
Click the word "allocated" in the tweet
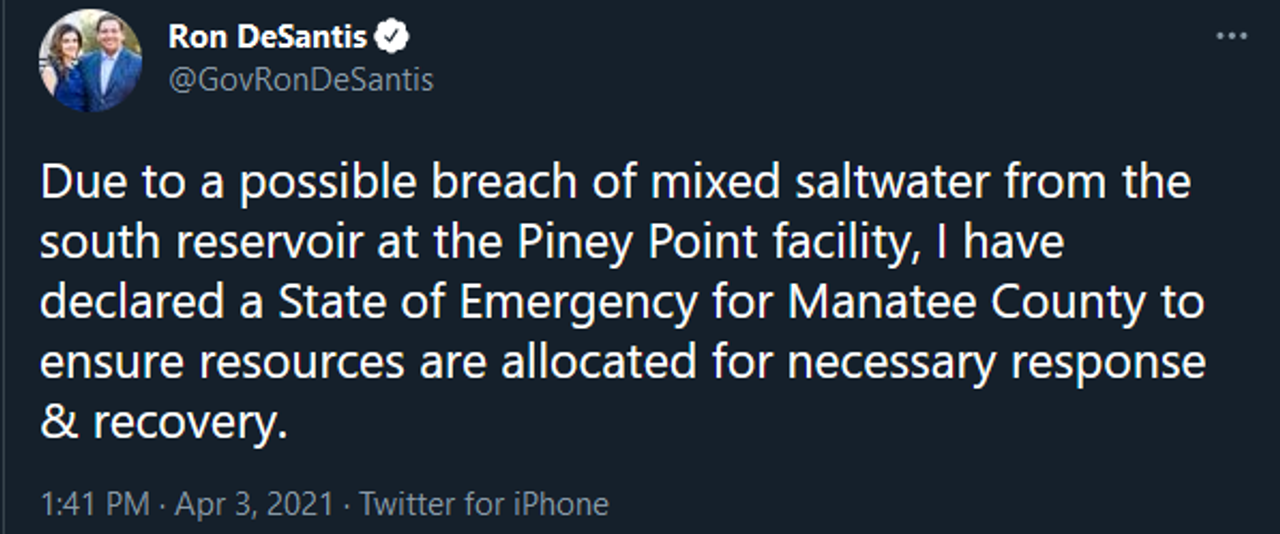pos(599,363)
